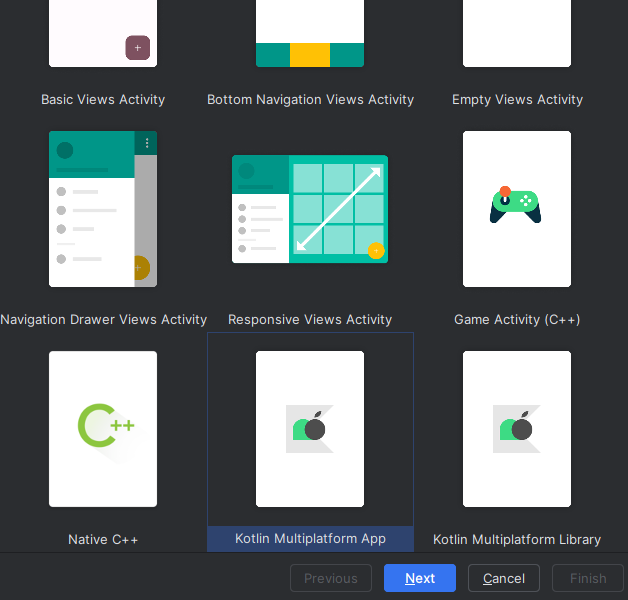
Task: Click the disabled Previous button
Action: tap(331, 578)
